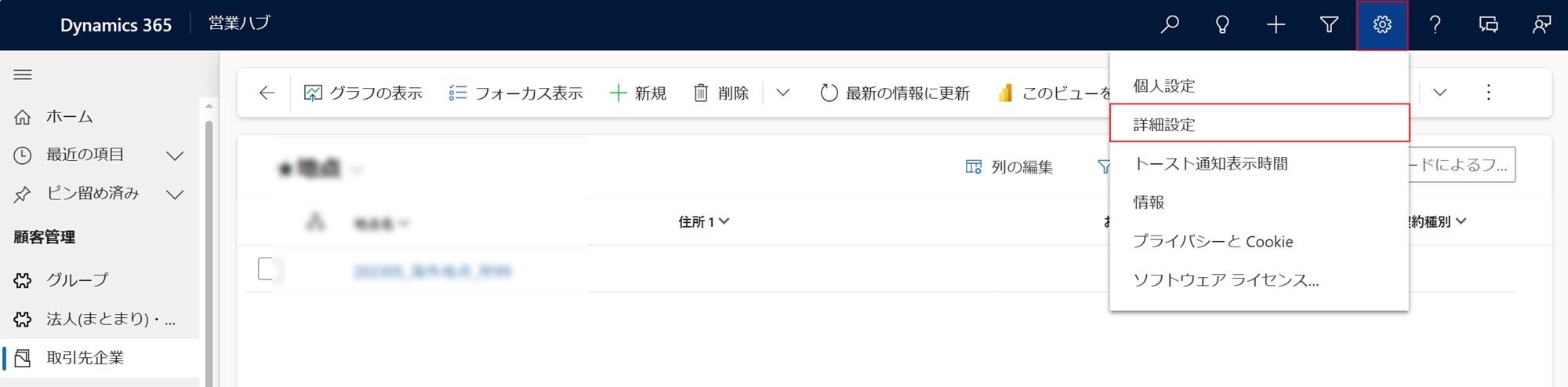
Task: Click グラフの表示 chart button
Action: point(363,93)
